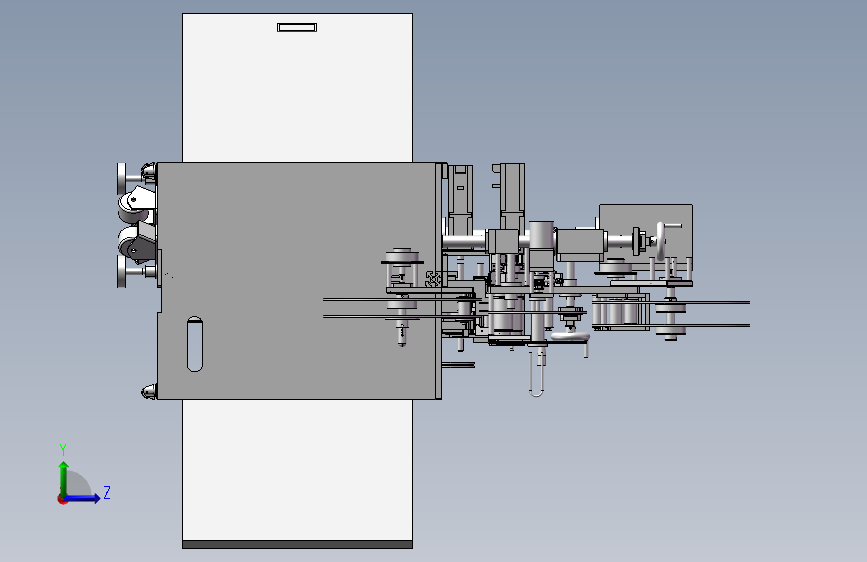This screenshot has width=867, height=562.
Task: Pick the handwheel on the machine's right side
Action: tap(661, 241)
